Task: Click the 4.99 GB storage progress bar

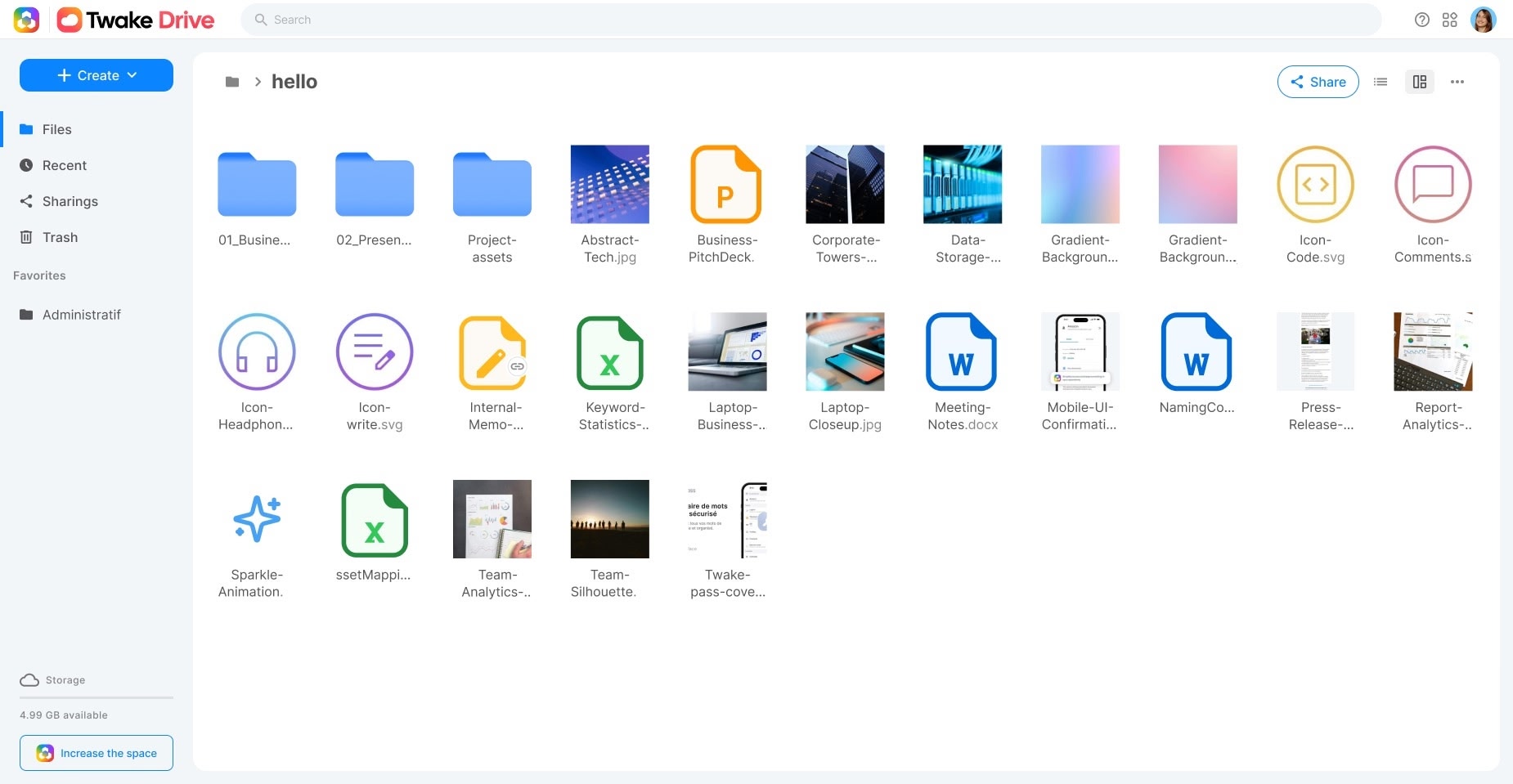Action: pyautogui.click(x=96, y=698)
